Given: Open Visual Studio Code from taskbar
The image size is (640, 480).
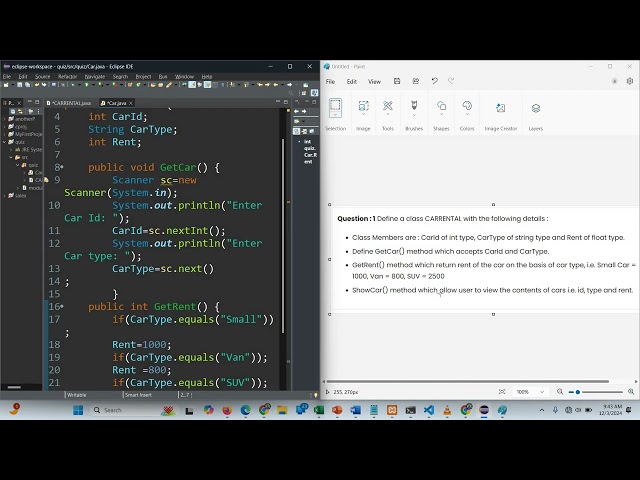Looking at the screenshot, I should point(429,410).
